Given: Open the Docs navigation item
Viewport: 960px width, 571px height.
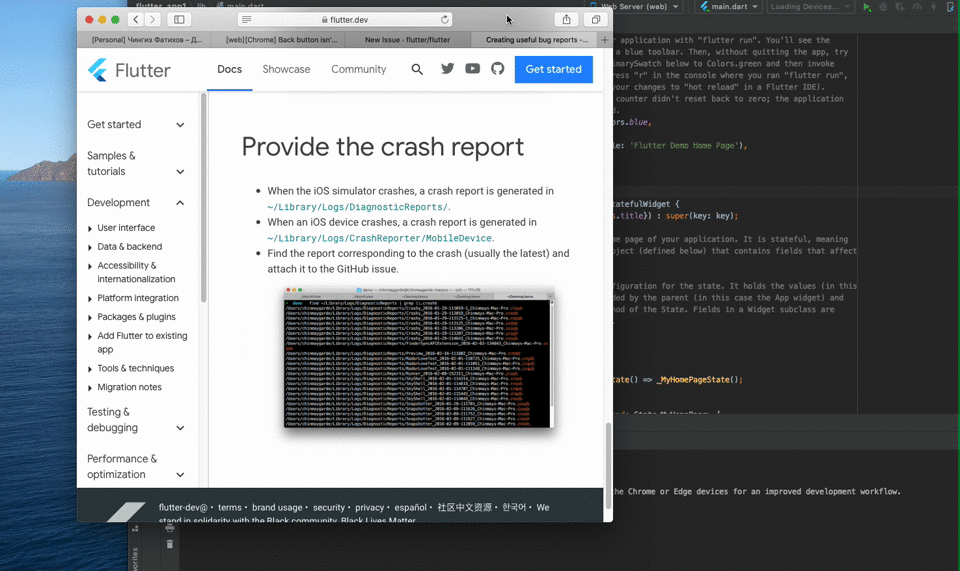Looking at the screenshot, I should [230, 69].
